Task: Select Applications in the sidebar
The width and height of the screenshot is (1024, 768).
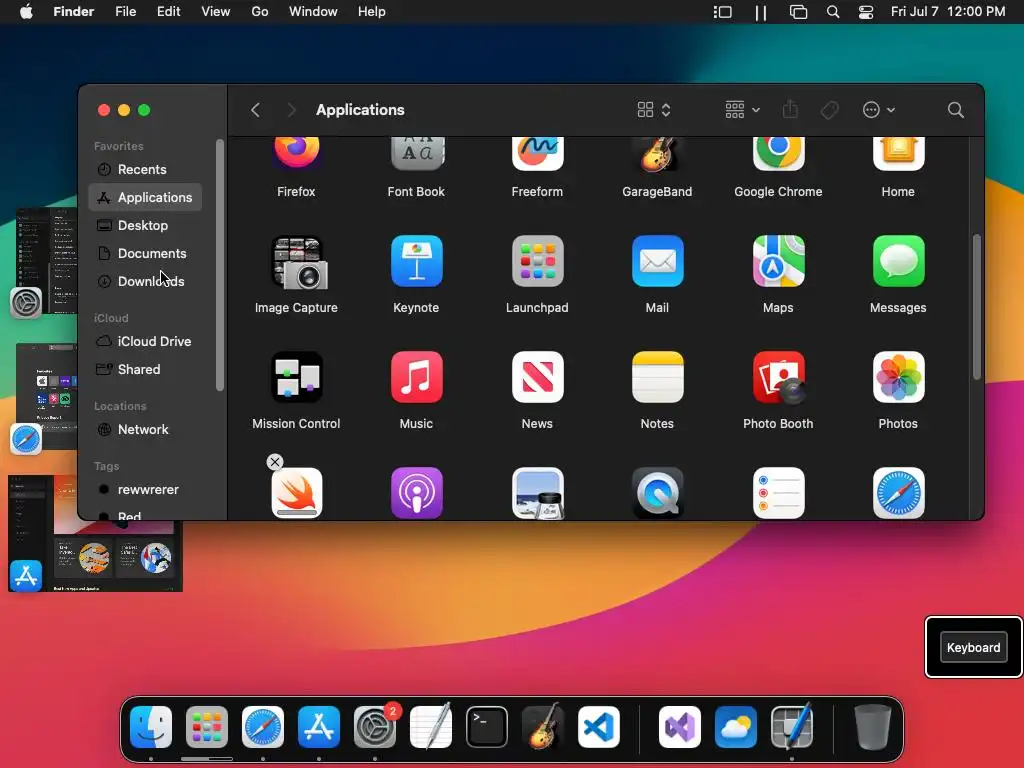Action: click(x=145, y=197)
